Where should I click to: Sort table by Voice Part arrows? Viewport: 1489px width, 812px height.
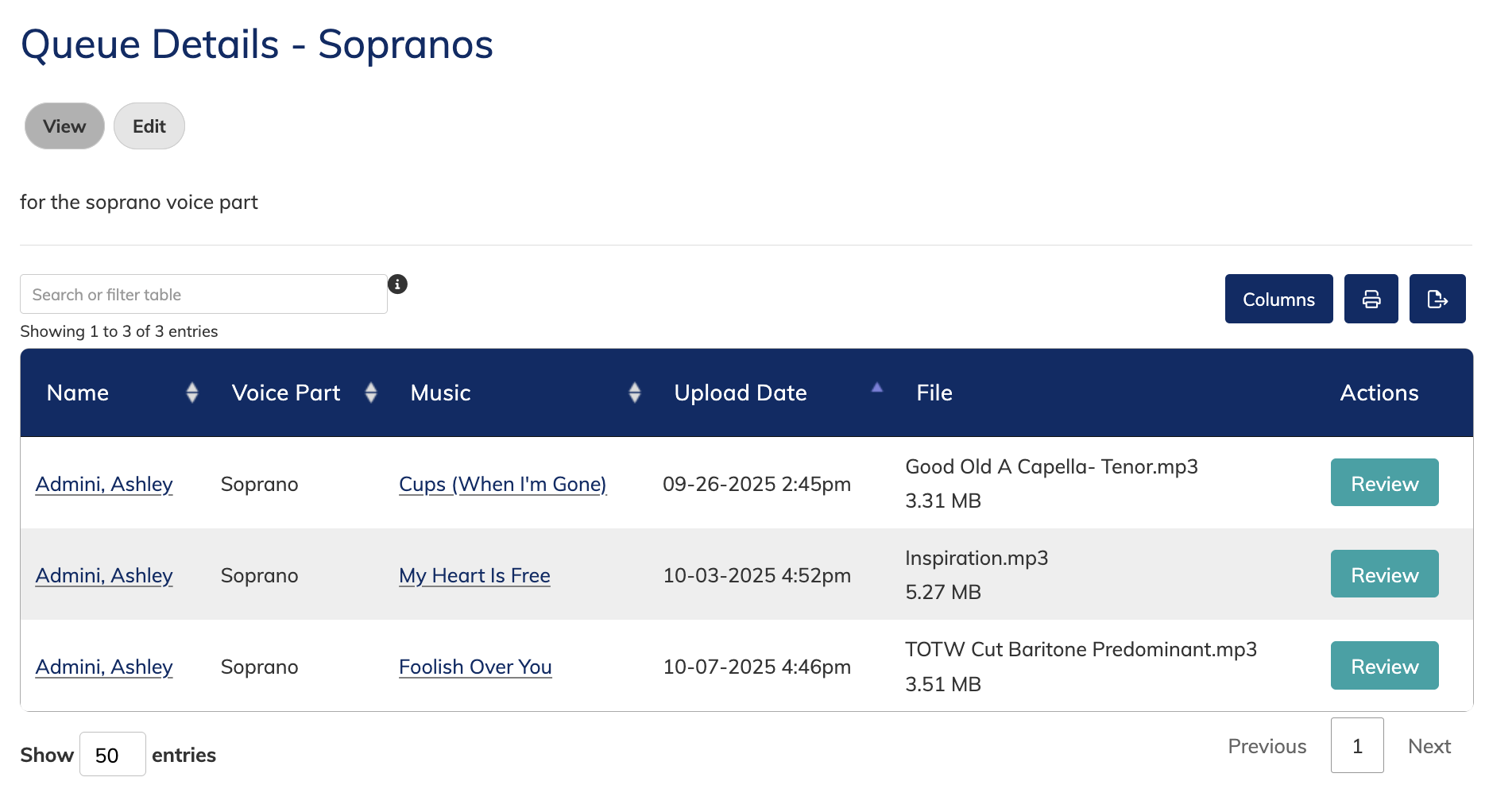tap(370, 392)
